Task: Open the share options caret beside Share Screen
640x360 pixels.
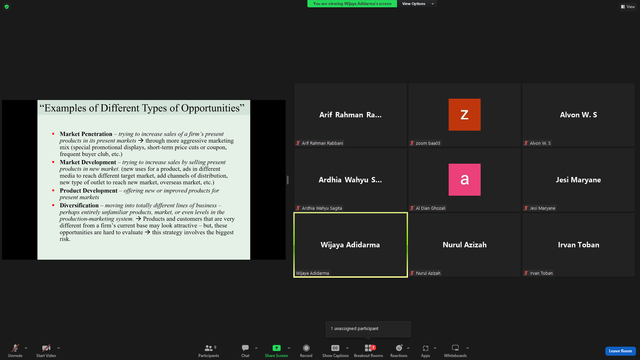Action: (289, 348)
